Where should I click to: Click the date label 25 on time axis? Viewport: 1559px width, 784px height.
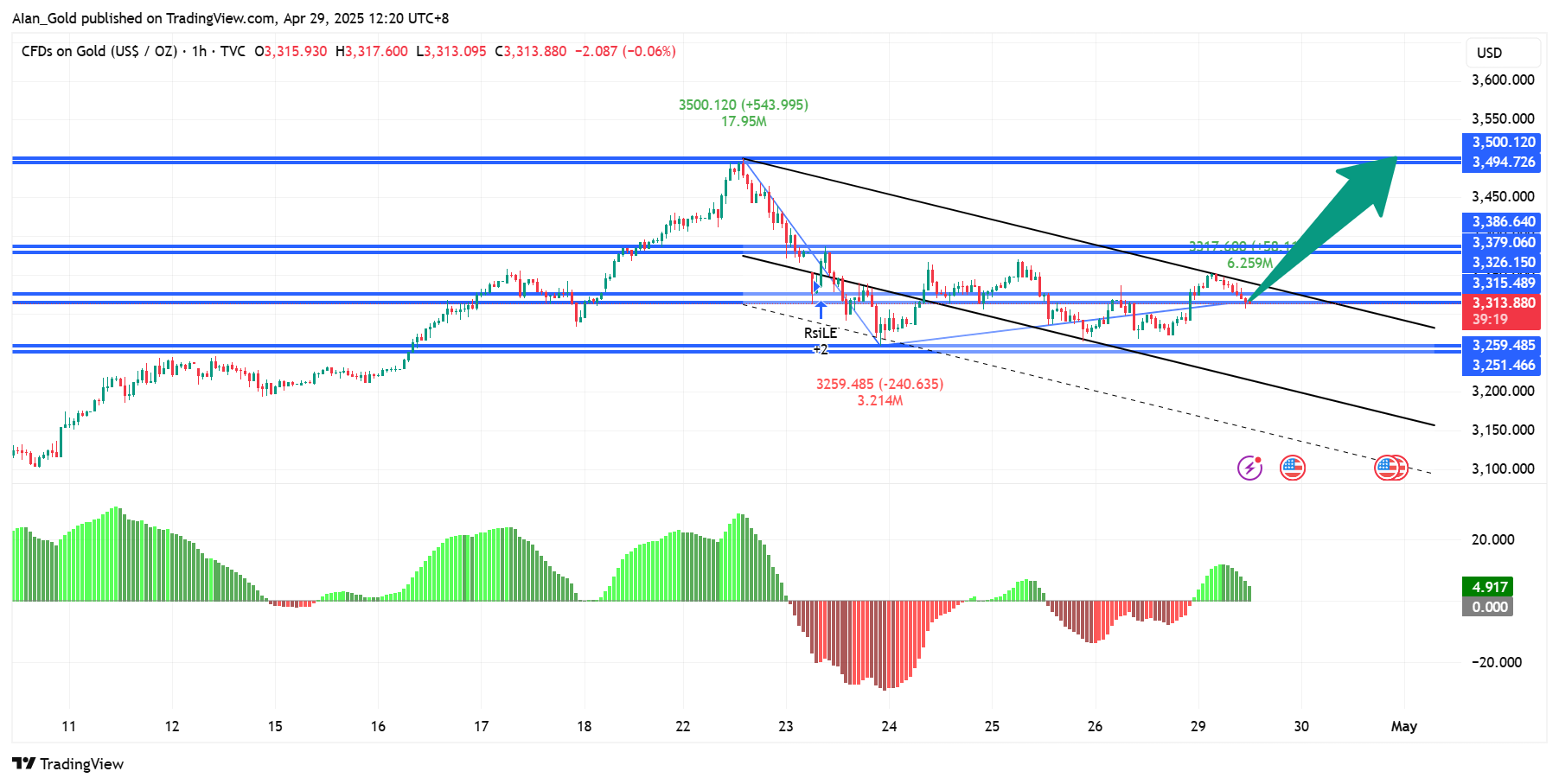point(992,726)
